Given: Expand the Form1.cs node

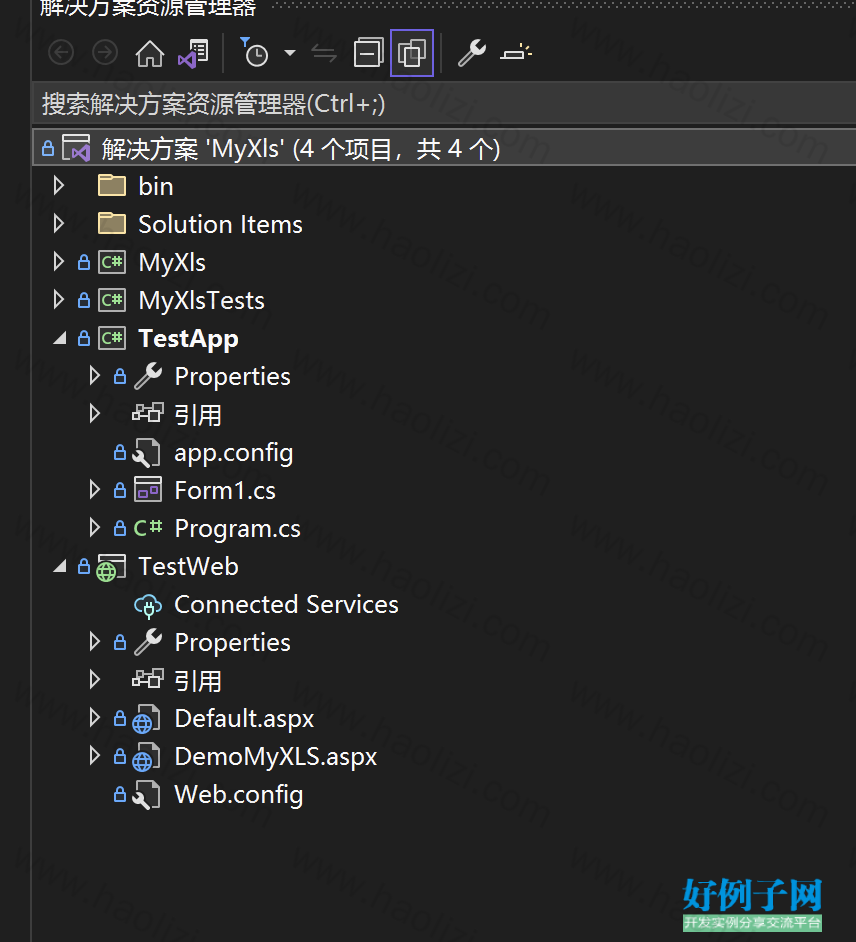Looking at the screenshot, I should tap(95, 490).
